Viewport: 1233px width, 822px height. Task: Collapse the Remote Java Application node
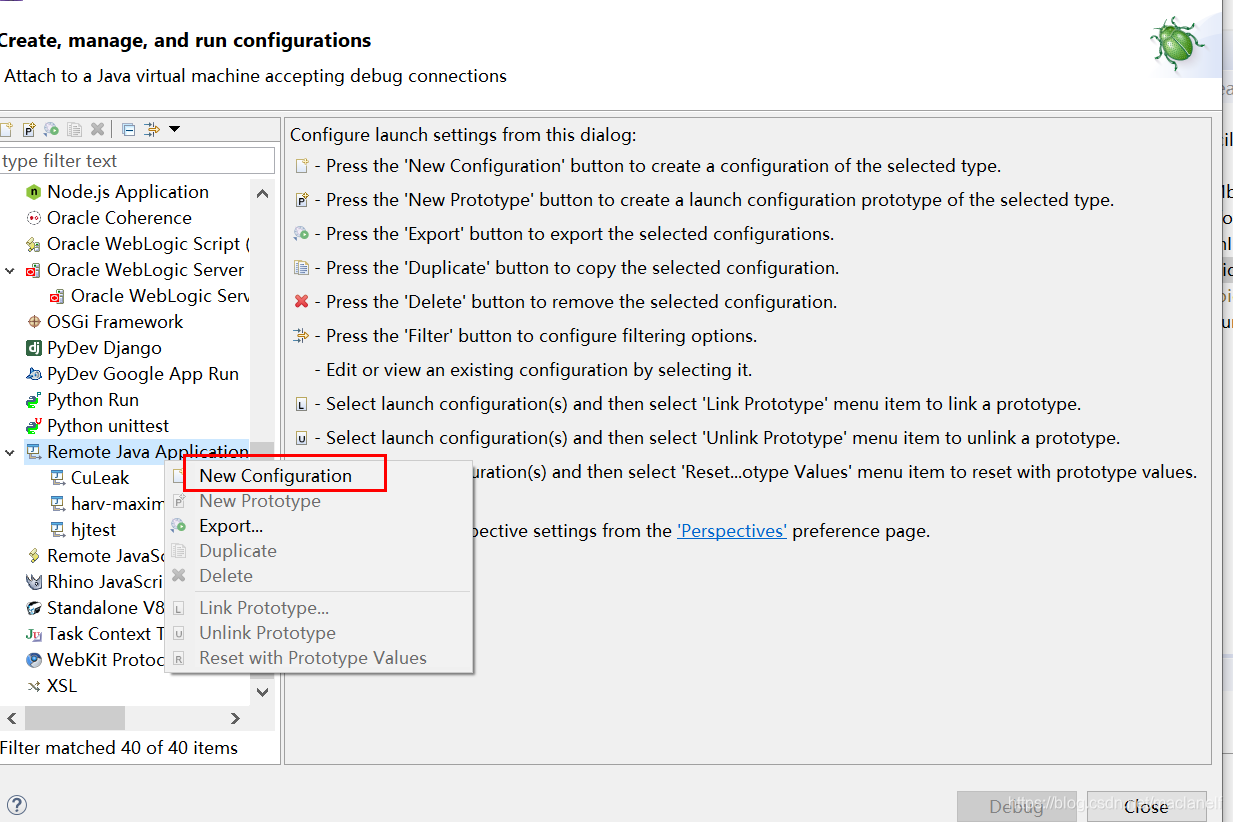[10, 452]
